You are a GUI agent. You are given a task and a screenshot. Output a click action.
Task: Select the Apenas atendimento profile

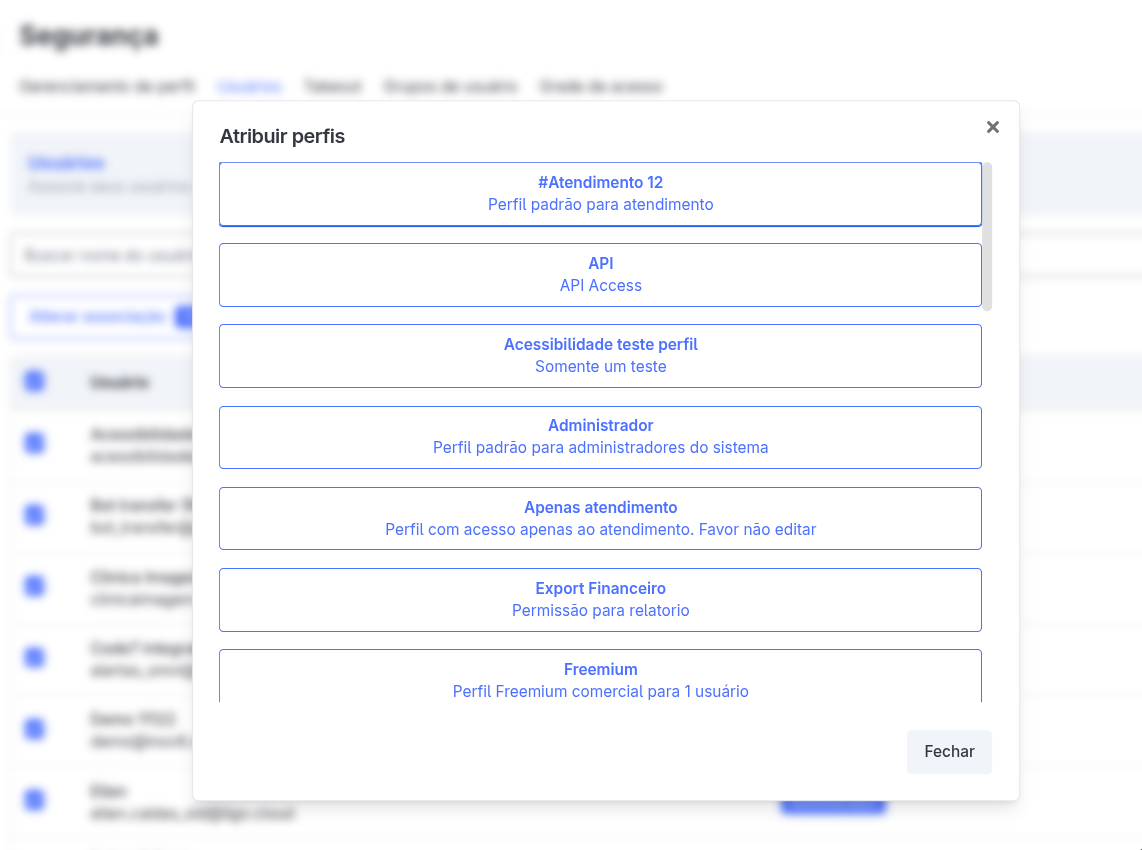(x=600, y=518)
